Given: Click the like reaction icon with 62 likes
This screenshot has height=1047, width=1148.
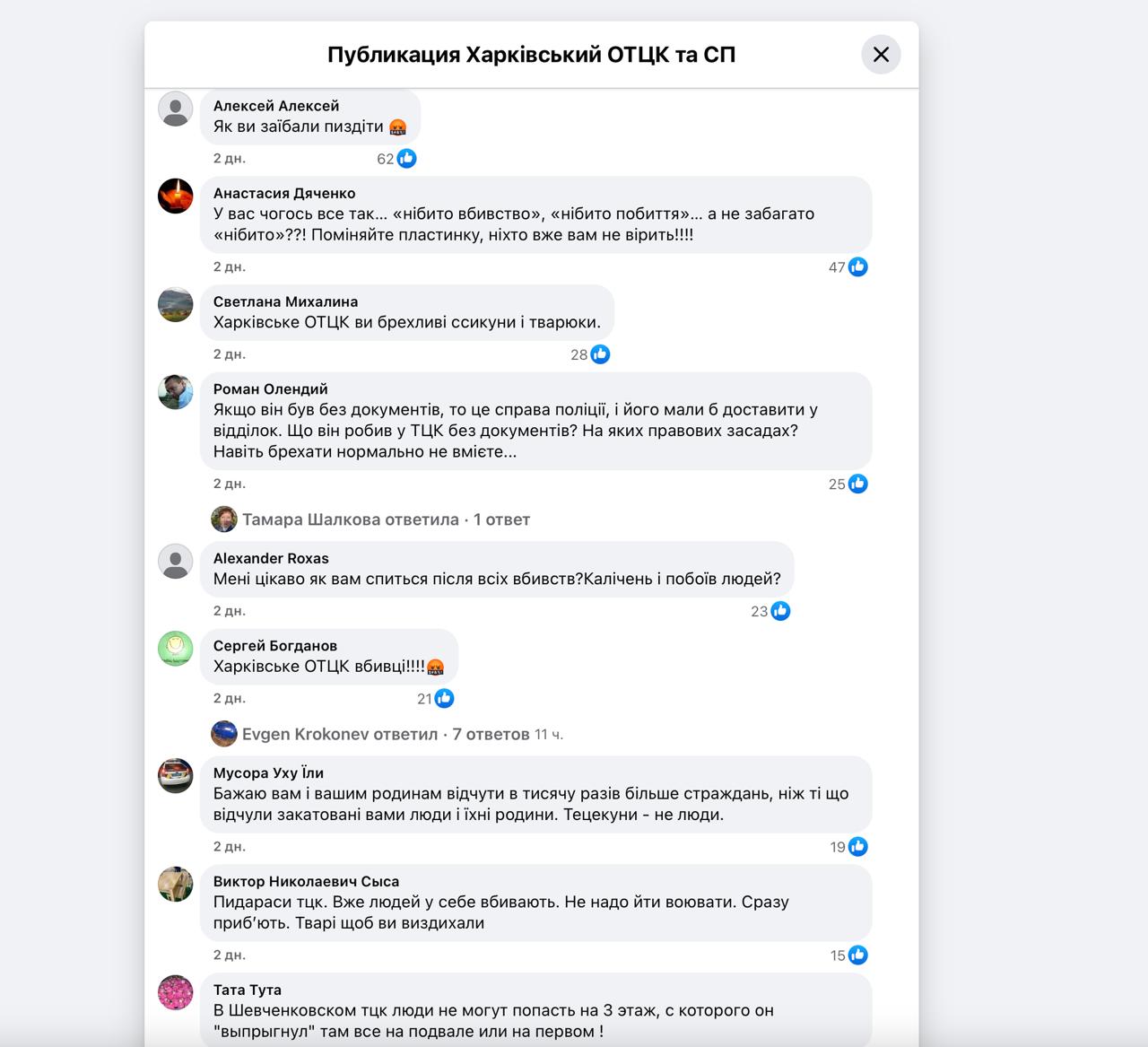Looking at the screenshot, I should (407, 159).
